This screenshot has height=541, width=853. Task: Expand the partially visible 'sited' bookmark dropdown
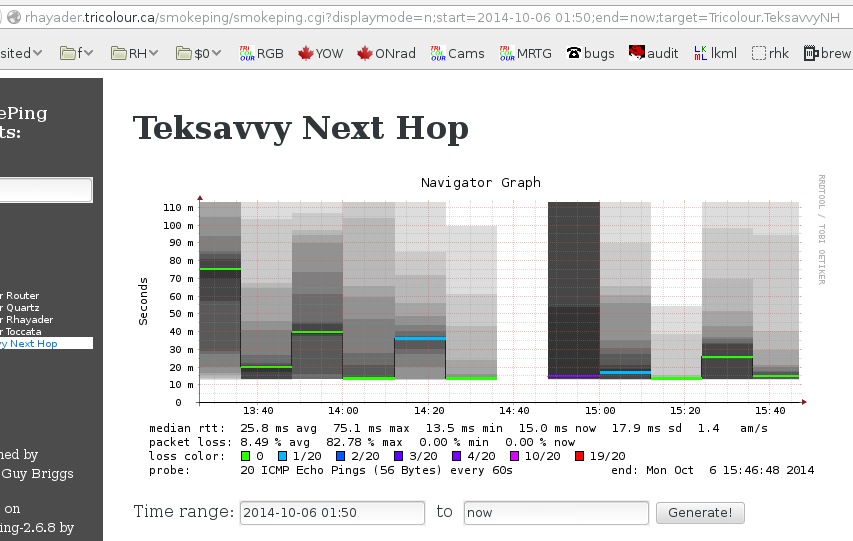[x=21, y=53]
